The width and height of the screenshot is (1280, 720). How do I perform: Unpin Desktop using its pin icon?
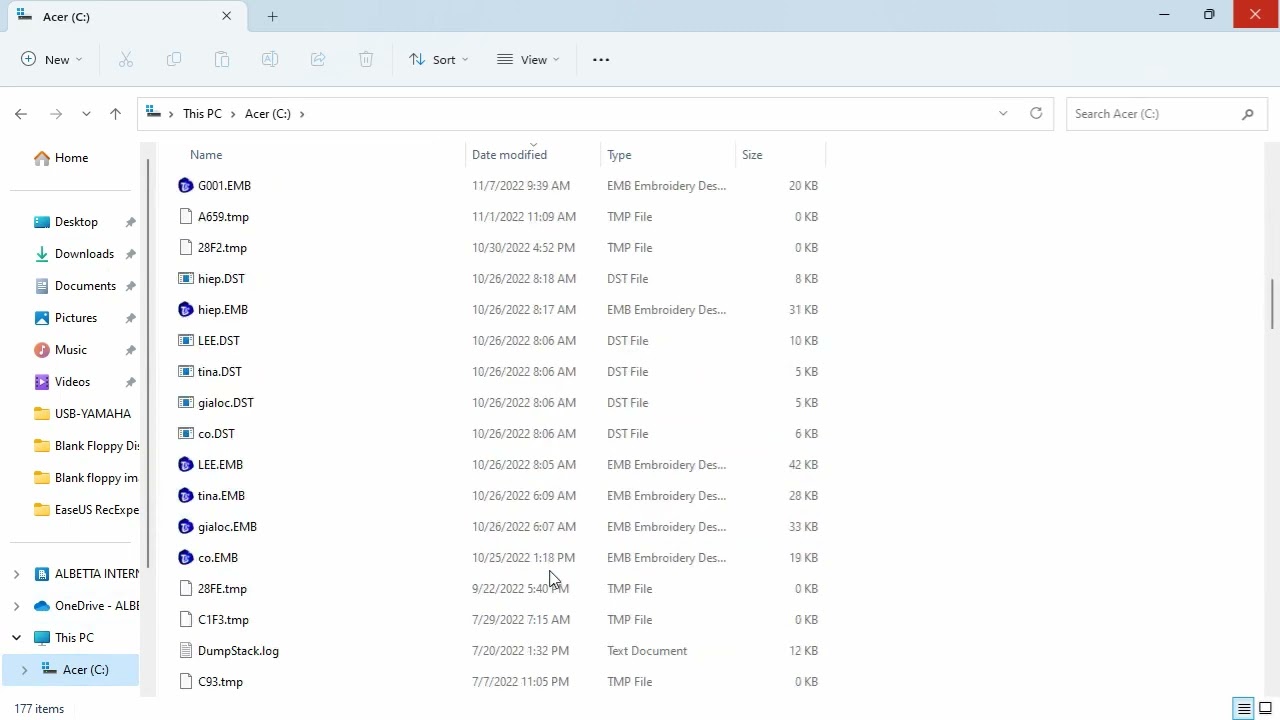(130, 222)
